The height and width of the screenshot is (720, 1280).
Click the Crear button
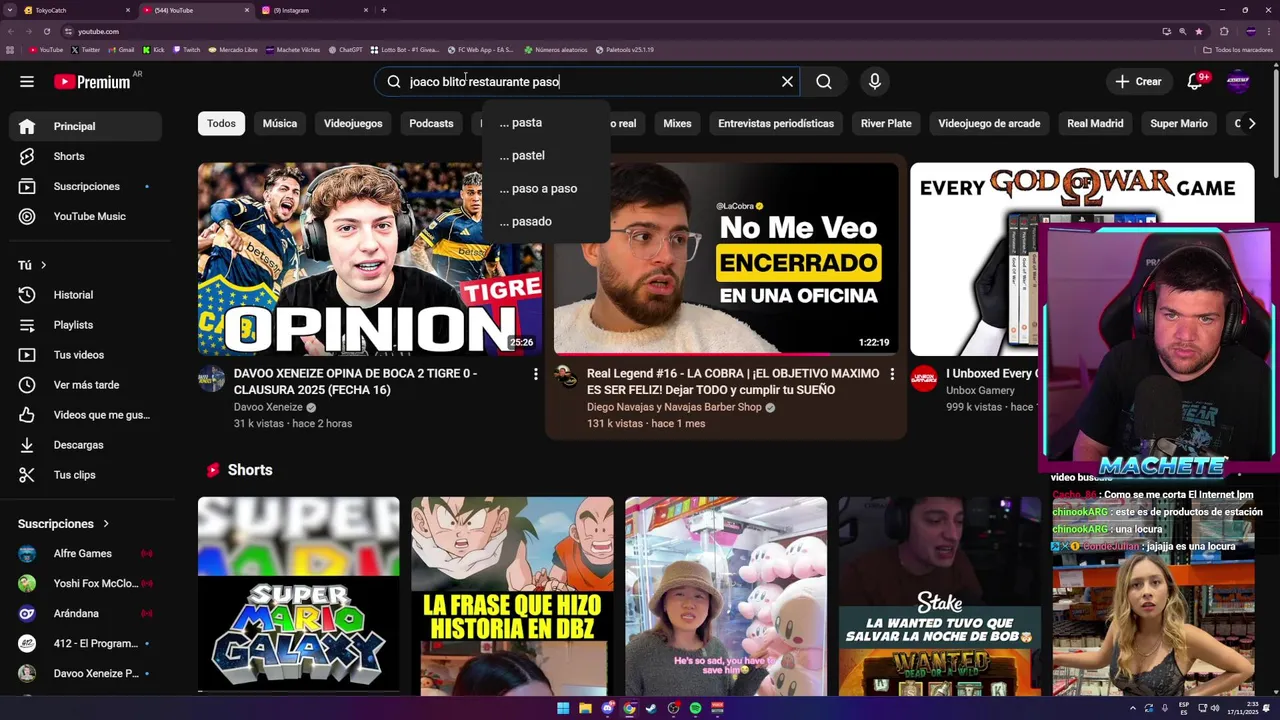click(1138, 82)
